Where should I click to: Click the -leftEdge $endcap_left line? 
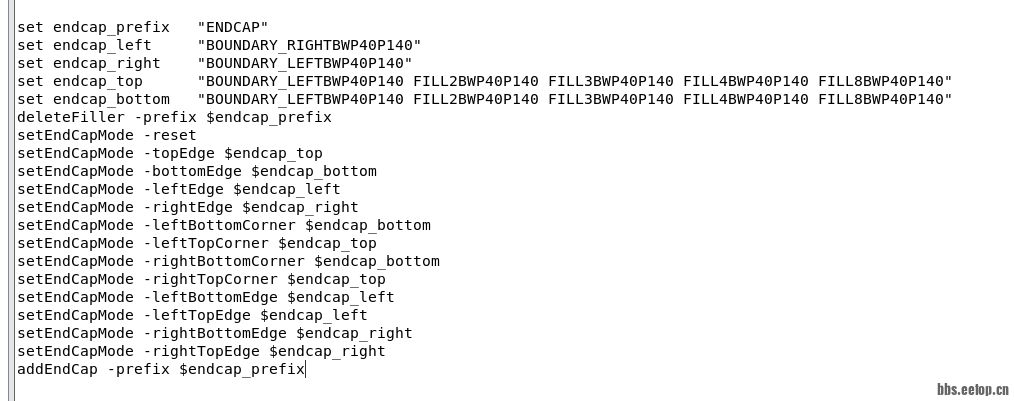coord(178,190)
